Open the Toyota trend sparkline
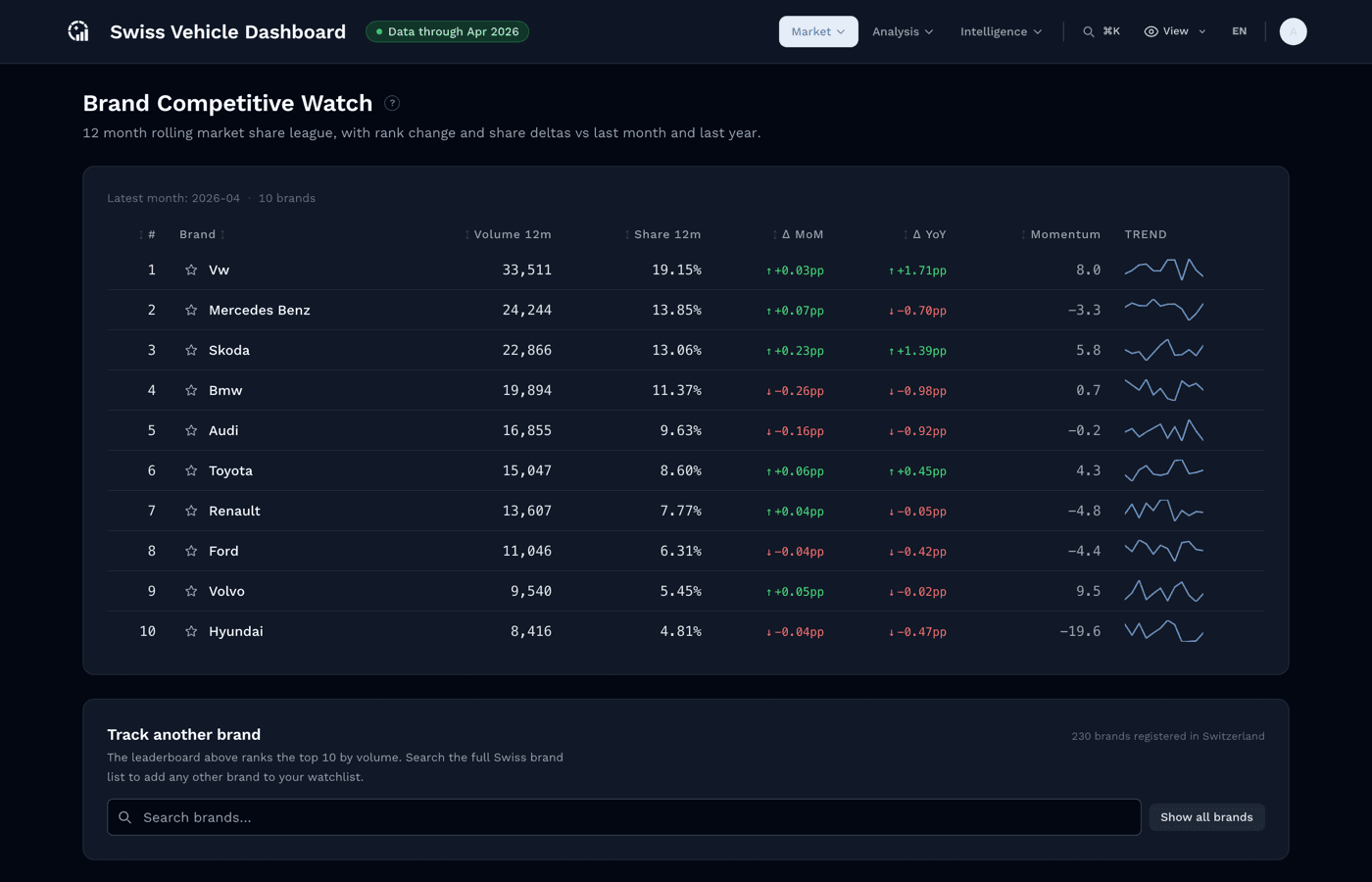 click(x=1164, y=470)
